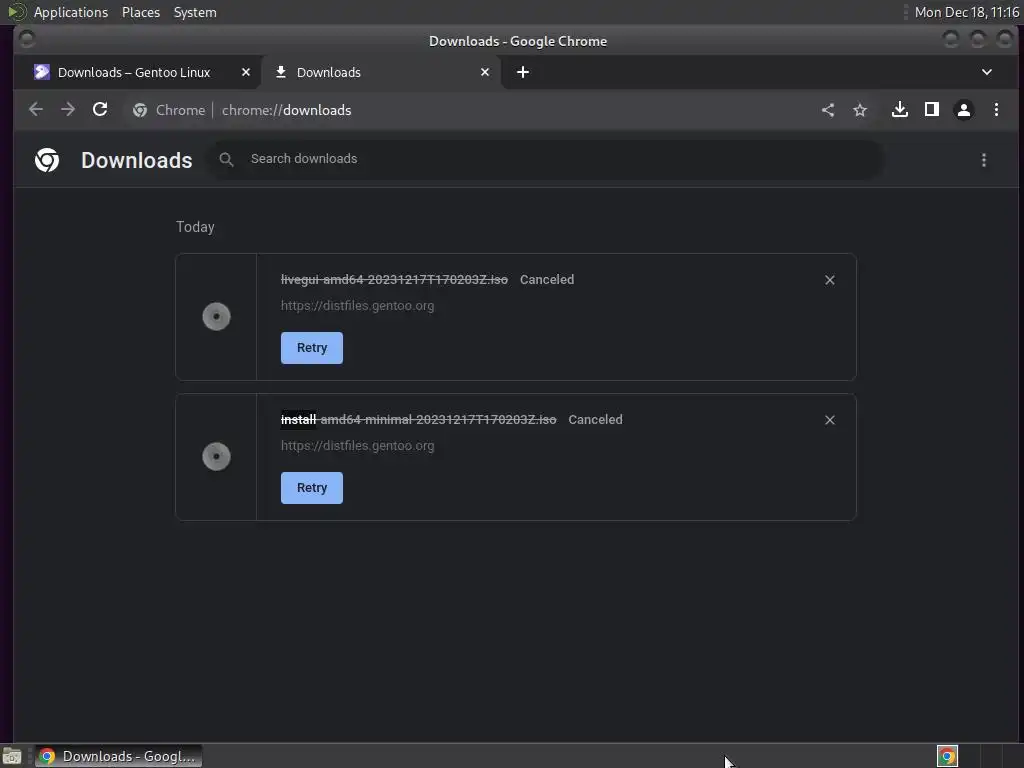Share this page using the share icon
Image resolution: width=1024 pixels, height=768 pixels.
(x=827, y=110)
